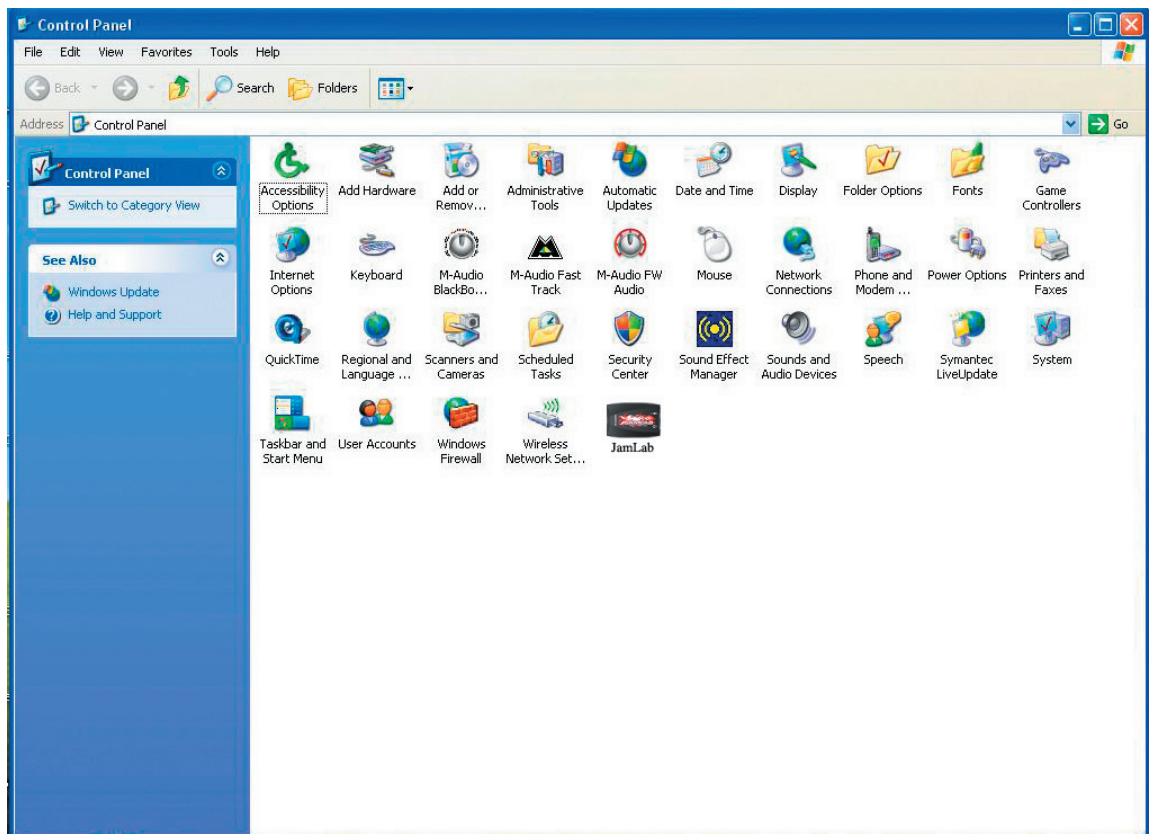Open the Tools menu

[x=224, y=52]
